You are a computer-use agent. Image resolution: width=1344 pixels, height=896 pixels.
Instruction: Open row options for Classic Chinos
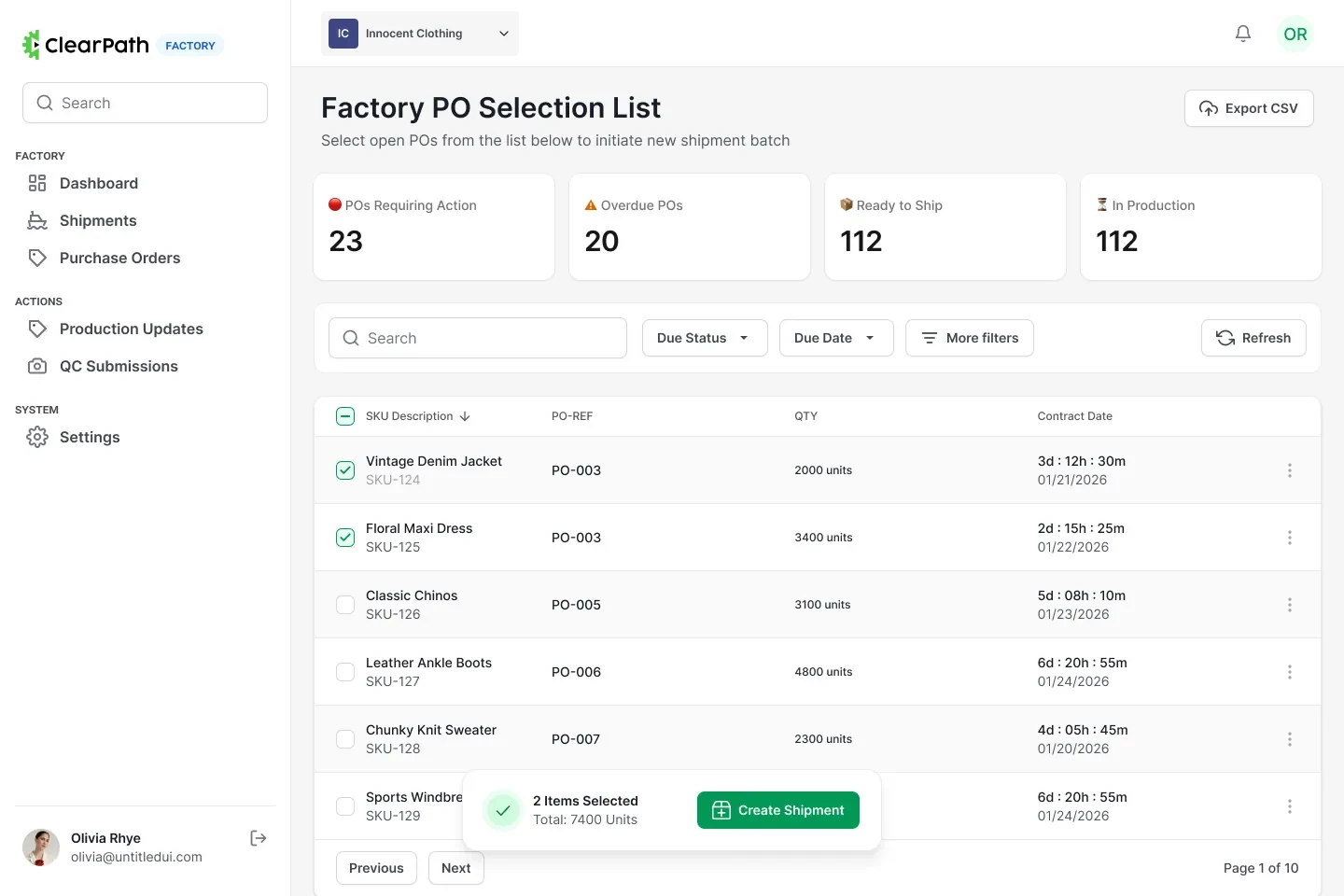click(1290, 605)
